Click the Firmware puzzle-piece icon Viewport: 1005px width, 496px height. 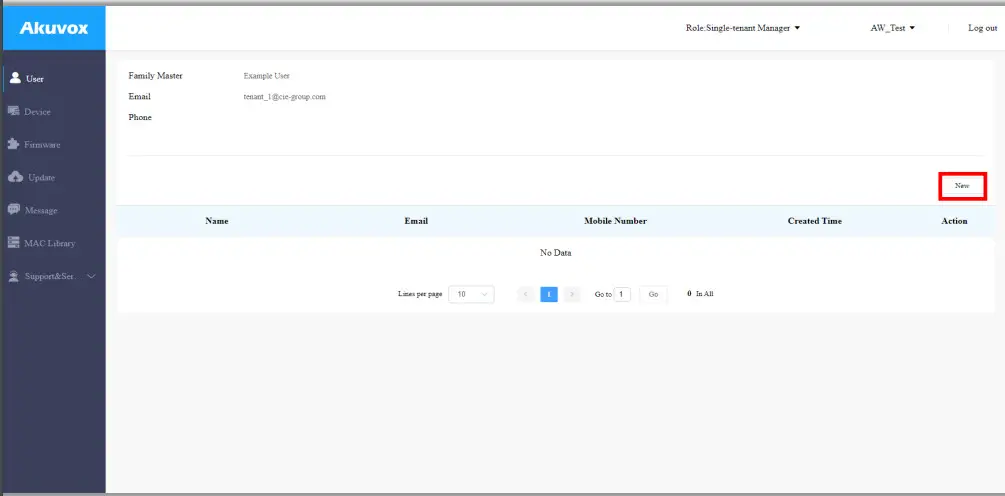(x=14, y=144)
